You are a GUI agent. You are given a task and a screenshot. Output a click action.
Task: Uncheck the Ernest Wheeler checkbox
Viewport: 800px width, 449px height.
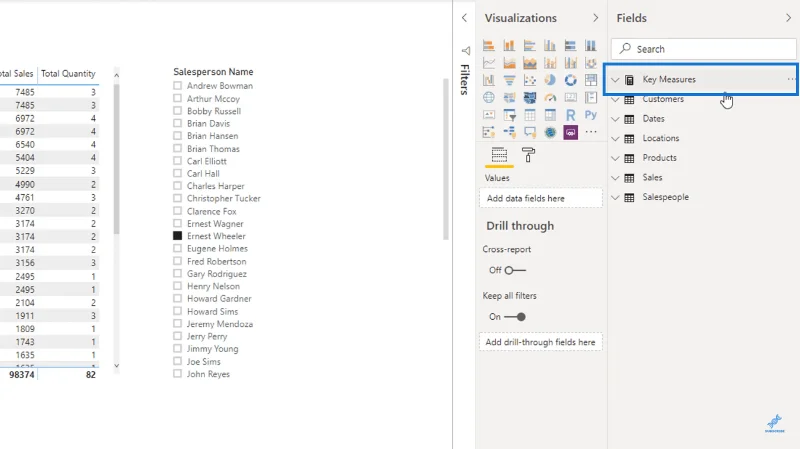click(177, 236)
